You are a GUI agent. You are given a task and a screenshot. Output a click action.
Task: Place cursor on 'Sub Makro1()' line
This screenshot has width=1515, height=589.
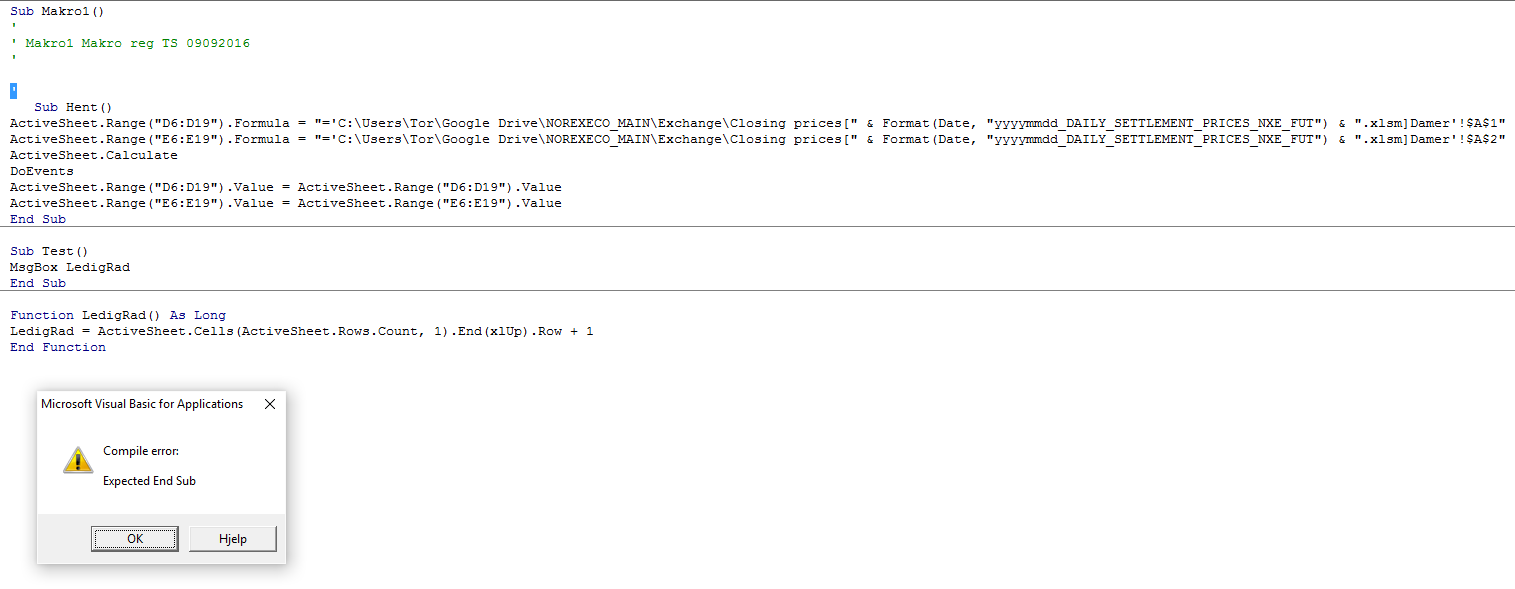point(57,11)
